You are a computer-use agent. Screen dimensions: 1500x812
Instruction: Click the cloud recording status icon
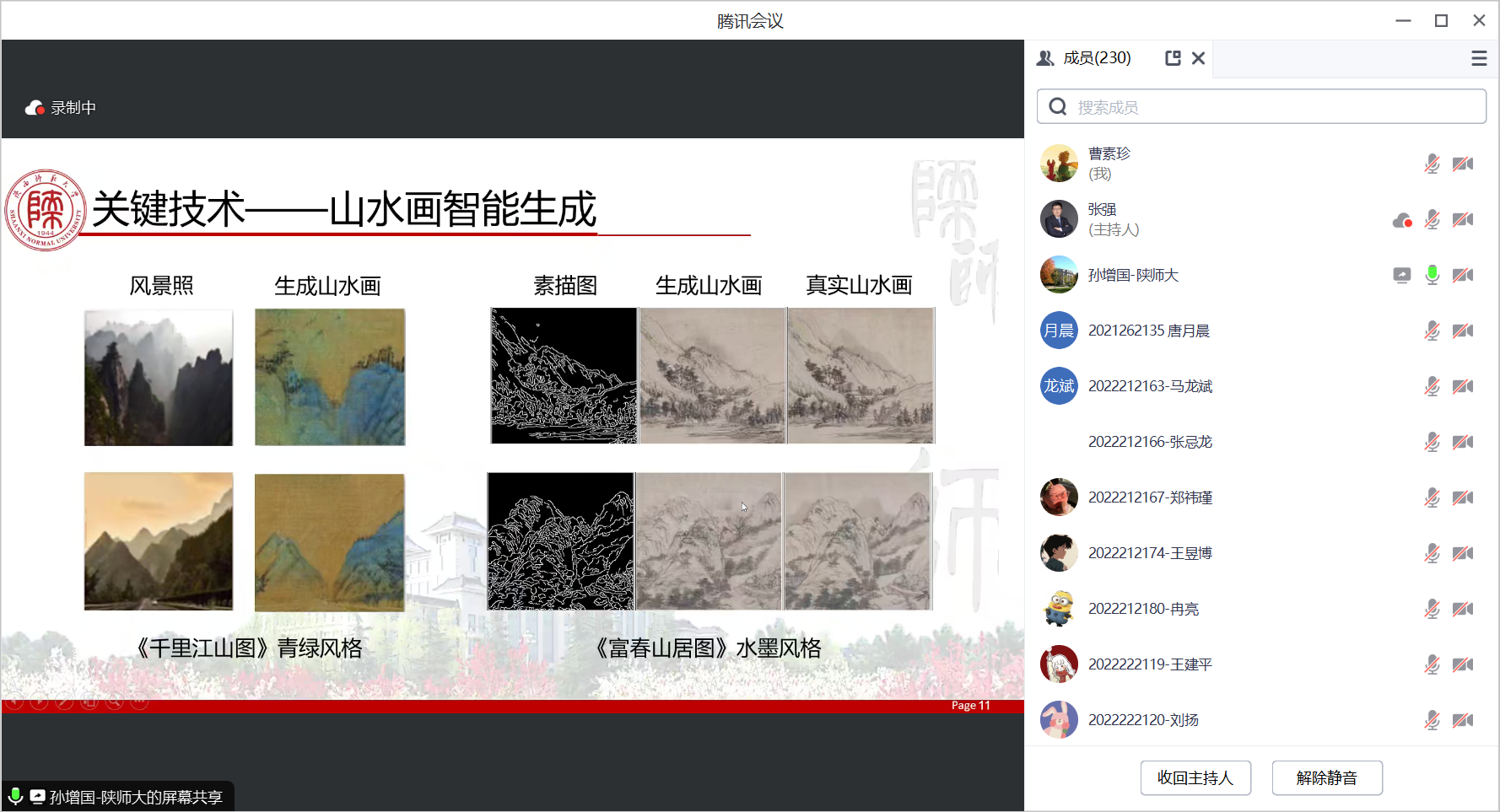(35, 108)
